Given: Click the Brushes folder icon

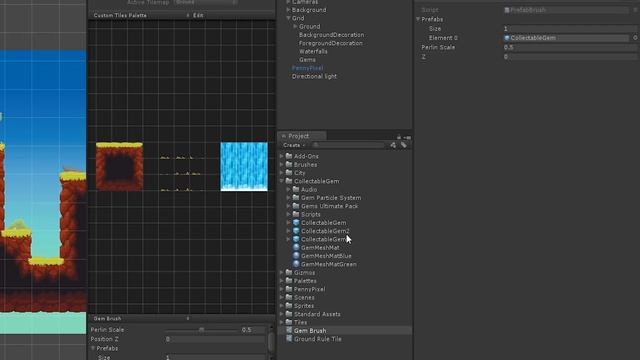Looking at the screenshot, I should (289, 164).
